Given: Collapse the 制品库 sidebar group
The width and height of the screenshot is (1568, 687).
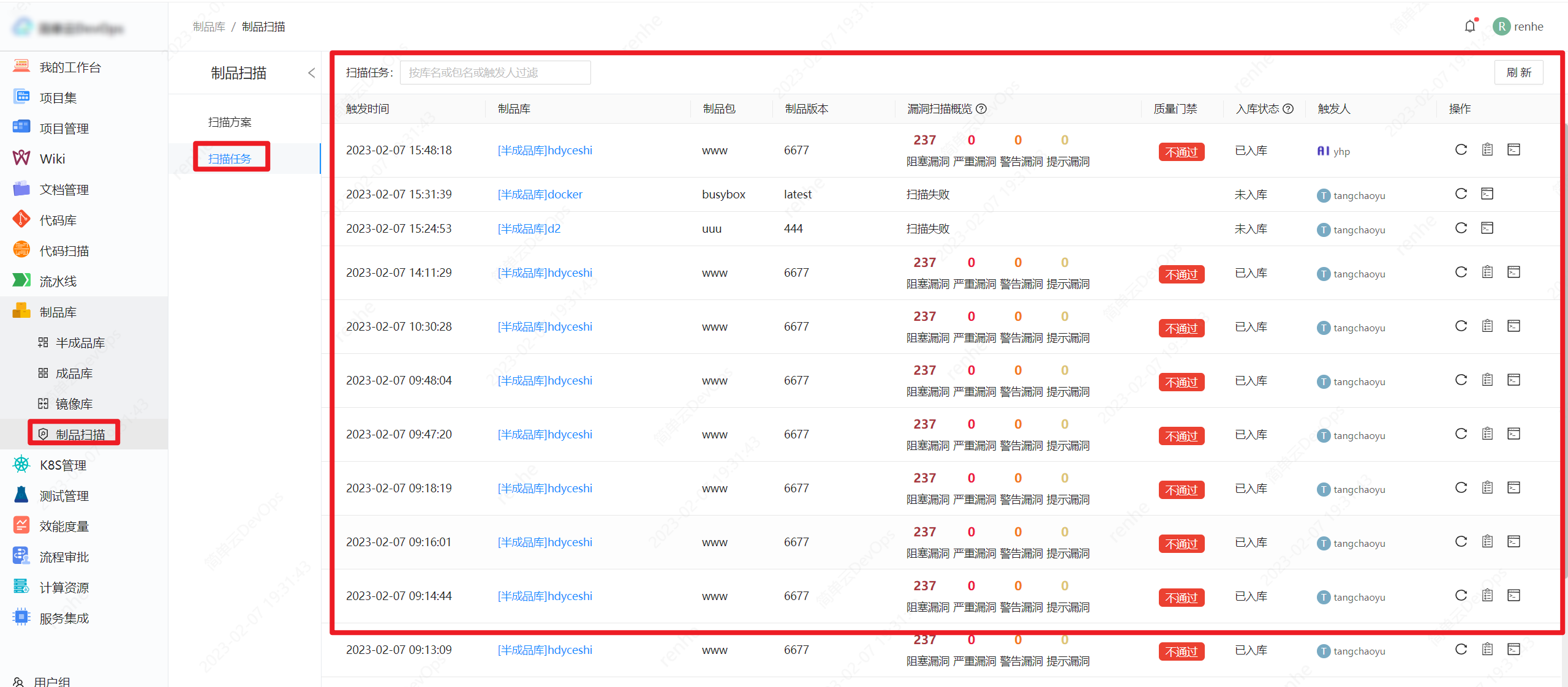Looking at the screenshot, I should click(58, 312).
